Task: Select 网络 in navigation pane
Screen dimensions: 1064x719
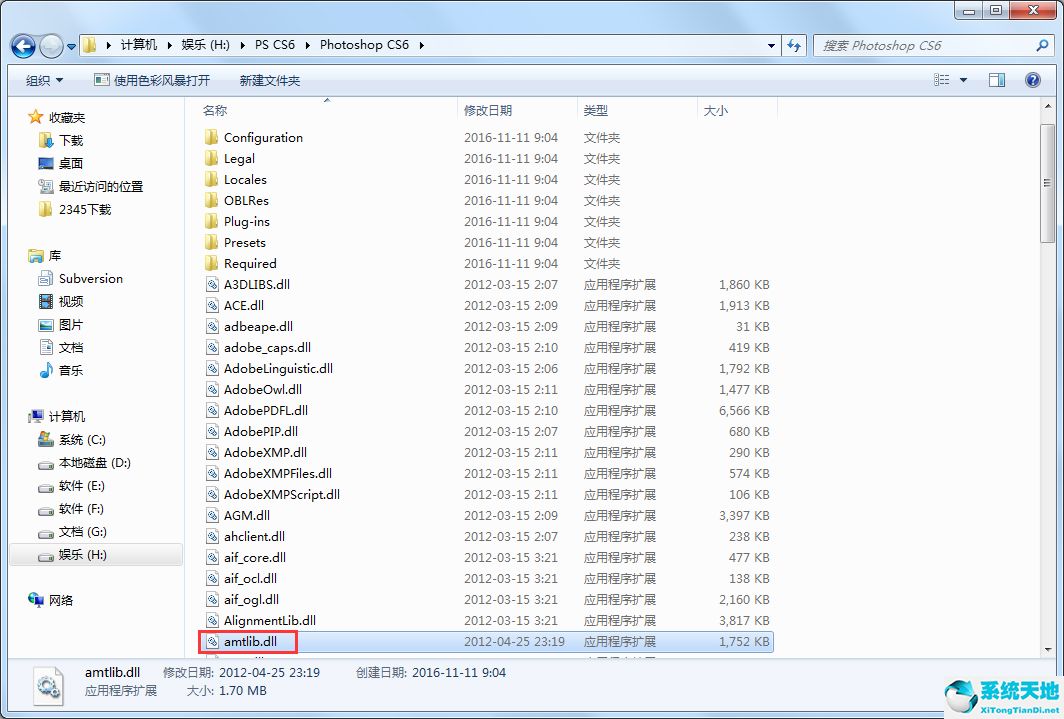Action: tap(60, 600)
